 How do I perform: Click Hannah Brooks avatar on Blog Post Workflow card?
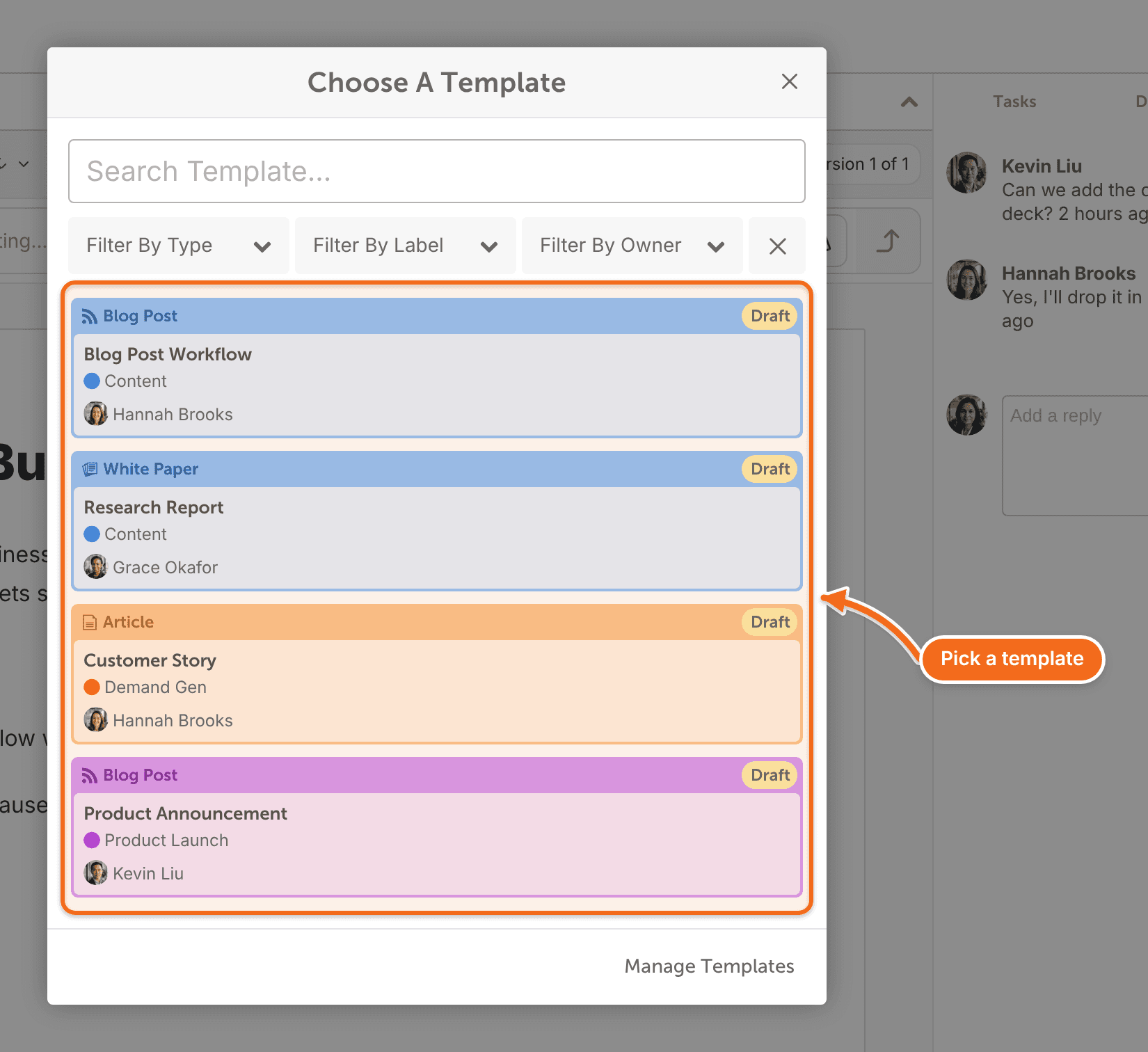pyautogui.click(x=96, y=414)
